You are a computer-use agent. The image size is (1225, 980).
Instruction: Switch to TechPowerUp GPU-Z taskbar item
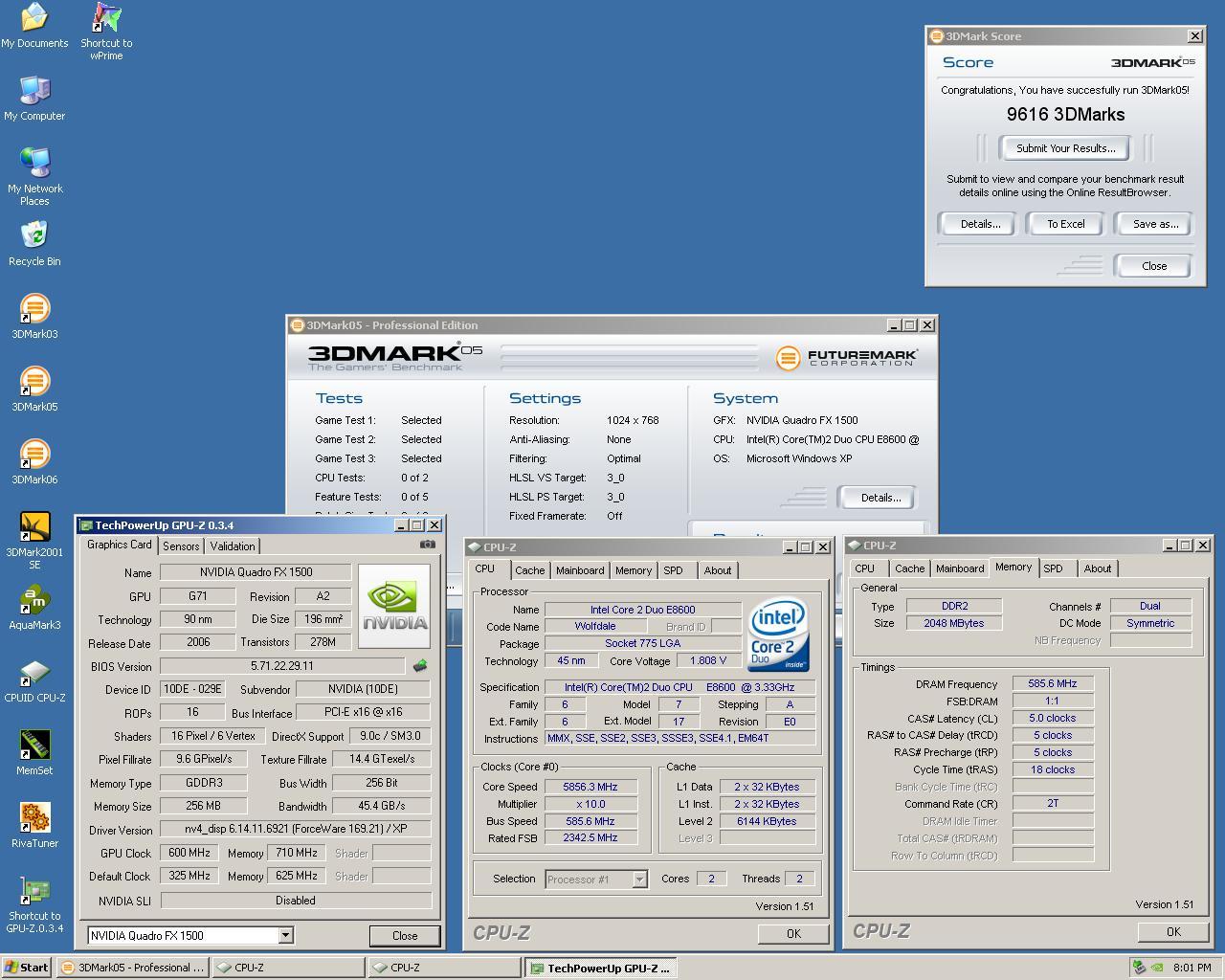click(600, 968)
